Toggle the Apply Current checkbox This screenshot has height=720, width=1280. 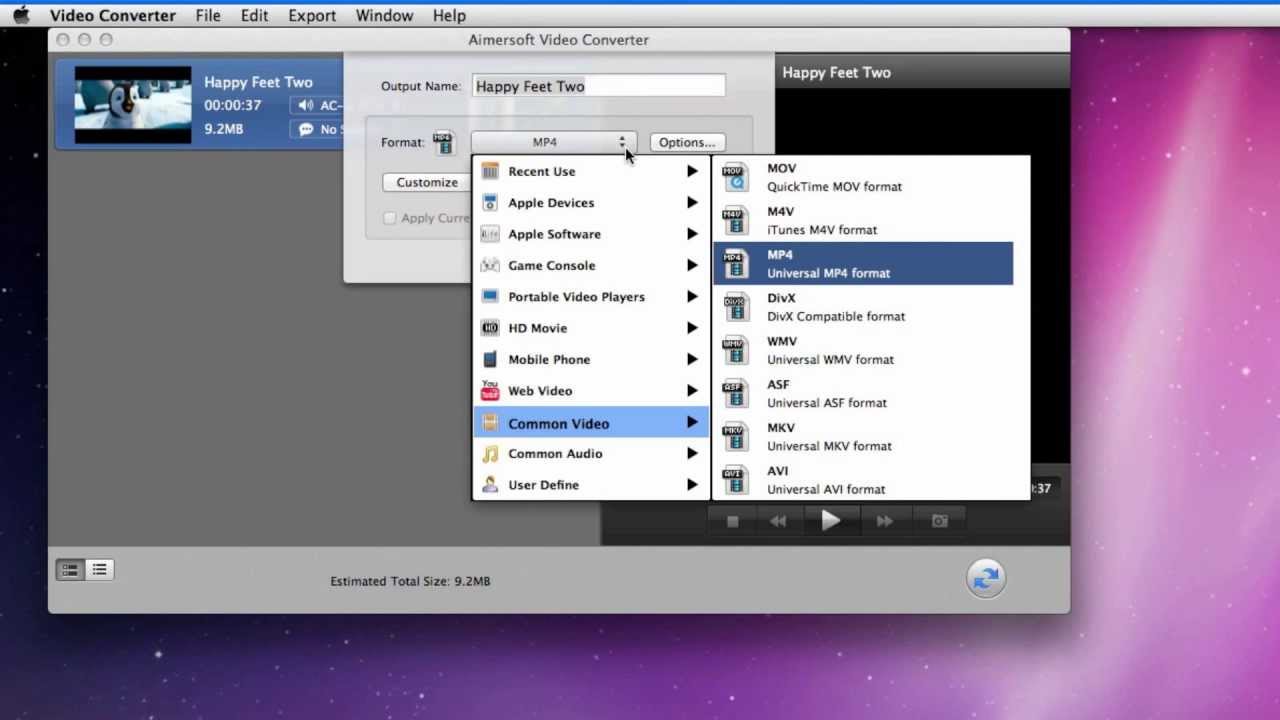390,218
